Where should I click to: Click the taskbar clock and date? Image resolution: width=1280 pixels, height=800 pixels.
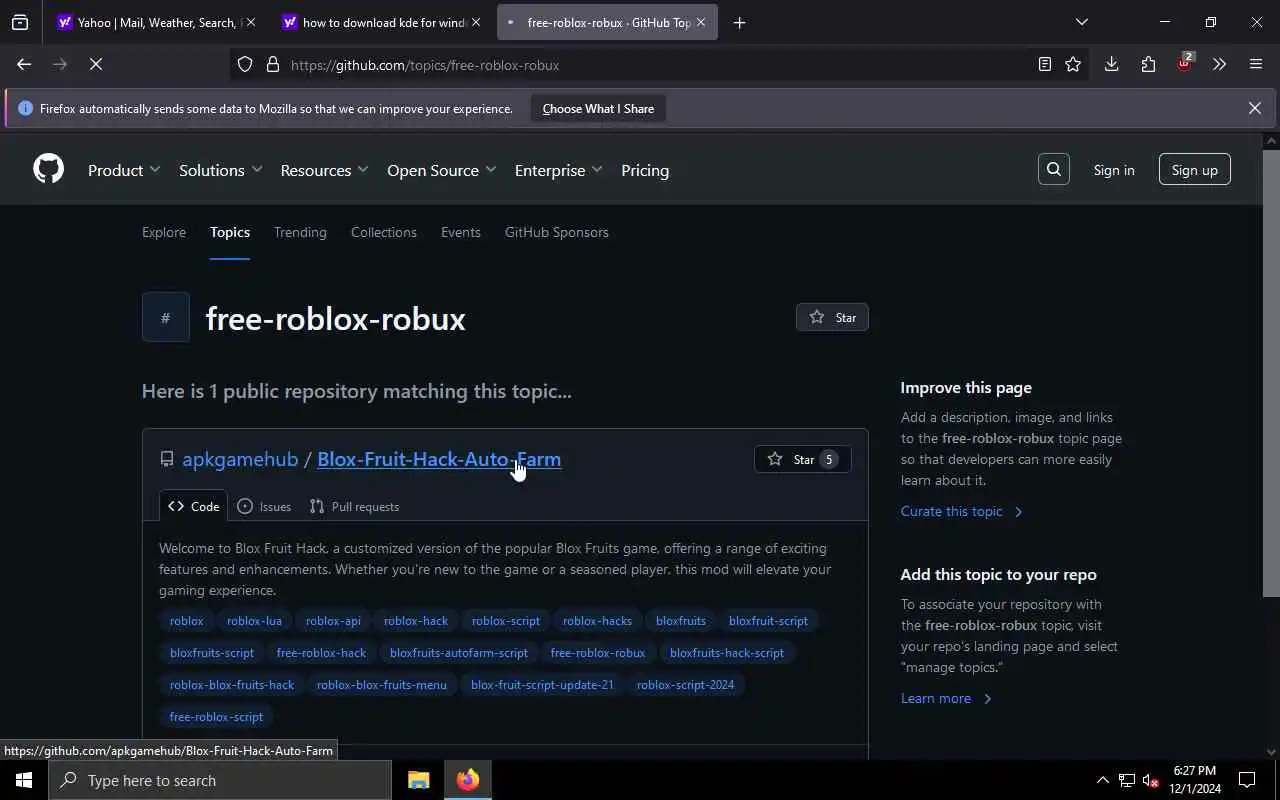pyautogui.click(x=1195, y=780)
